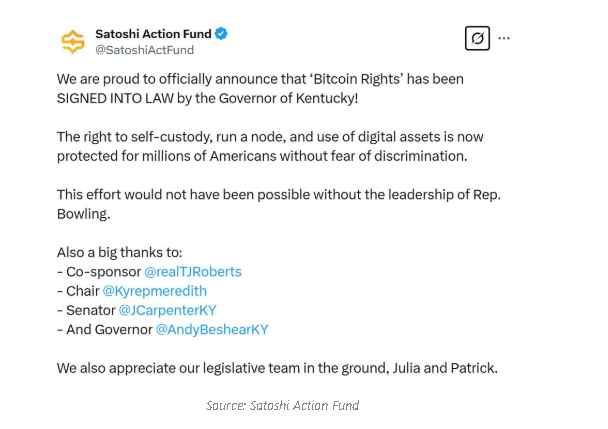Open the Satoshi Action Fund display name

[x=153, y=34]
